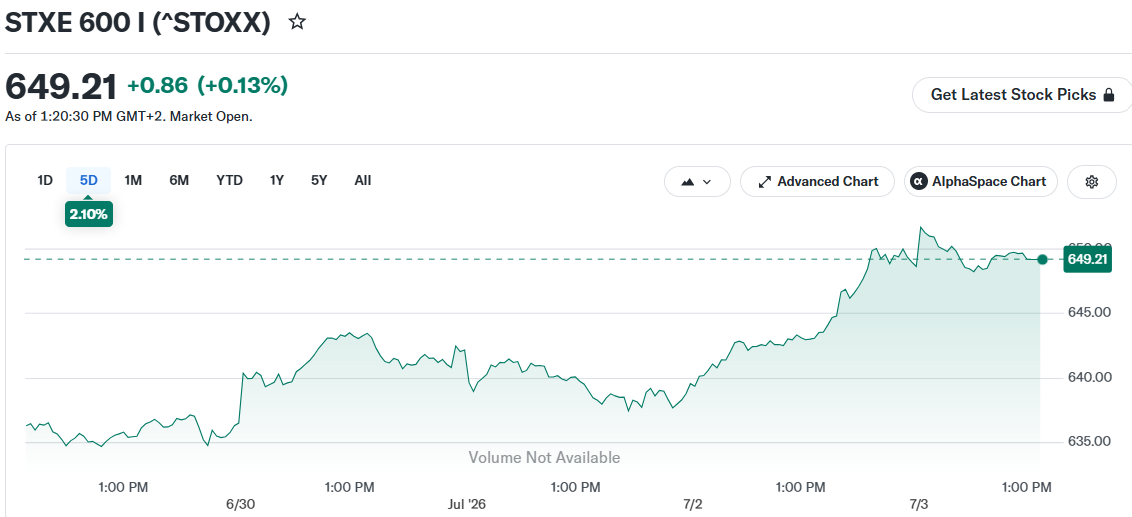Click the (+0.13%) percent change

pyautogui.click(x=243, y=86)
